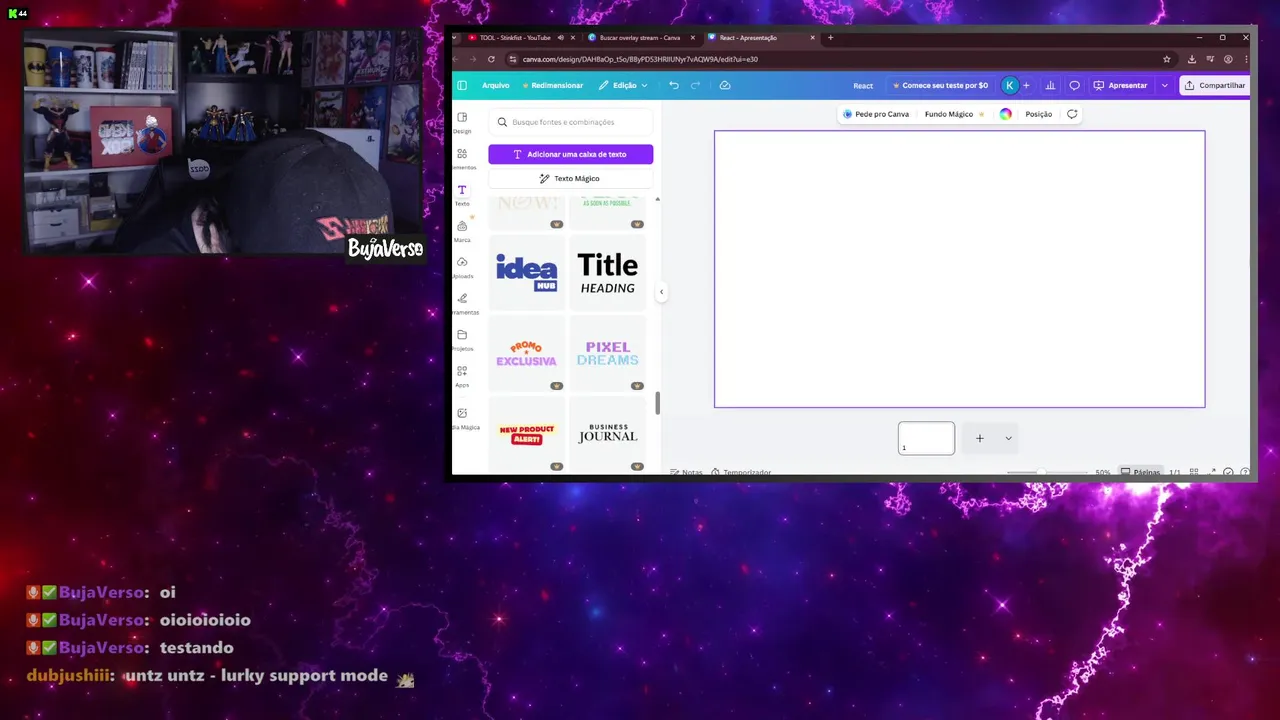Select the PIXEL DREAMS font combination
The height and width of the screenshot is (720, 1280).
pos(608,354)
